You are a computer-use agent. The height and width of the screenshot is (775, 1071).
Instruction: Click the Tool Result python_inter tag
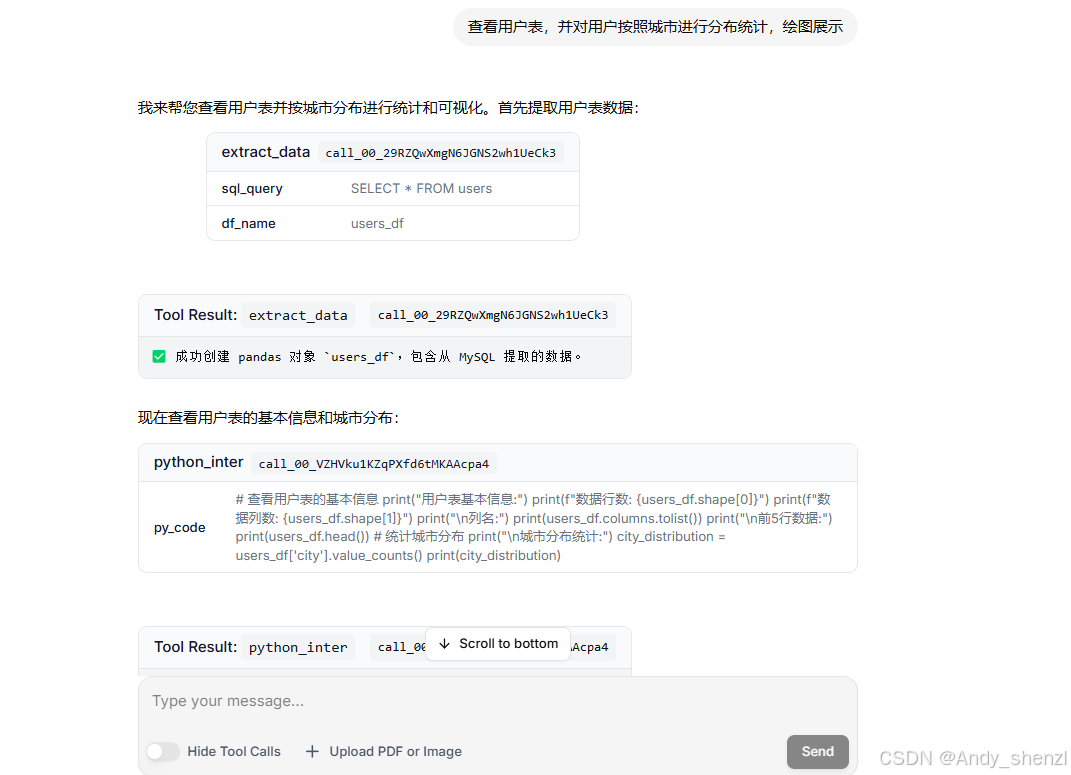[298, 647]
